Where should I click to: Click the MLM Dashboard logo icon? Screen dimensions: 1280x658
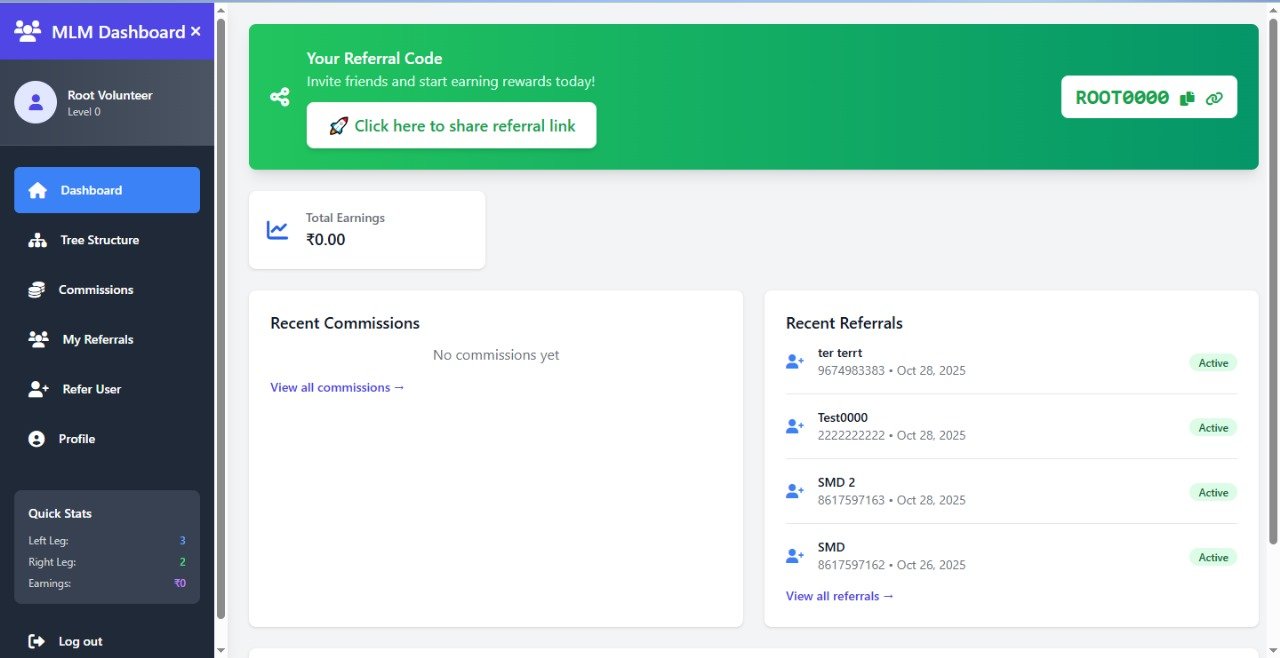(x=28, y=31)
